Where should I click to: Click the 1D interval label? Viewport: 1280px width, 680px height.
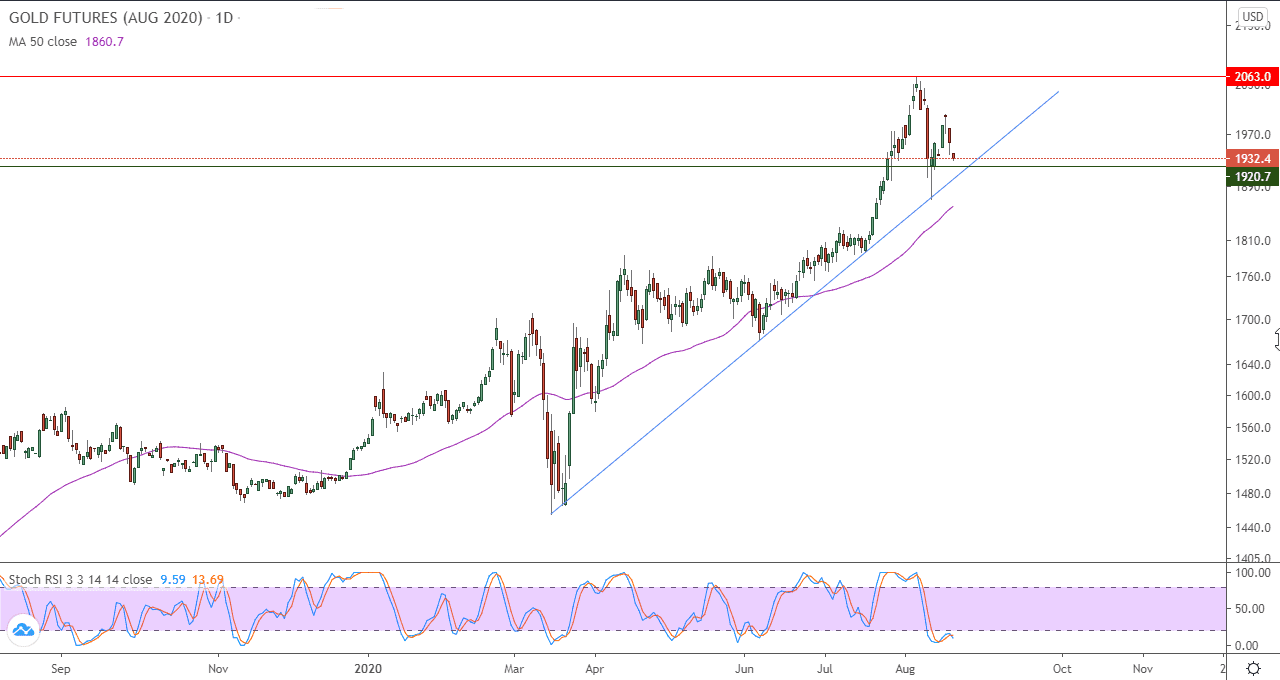click(224, 19)
